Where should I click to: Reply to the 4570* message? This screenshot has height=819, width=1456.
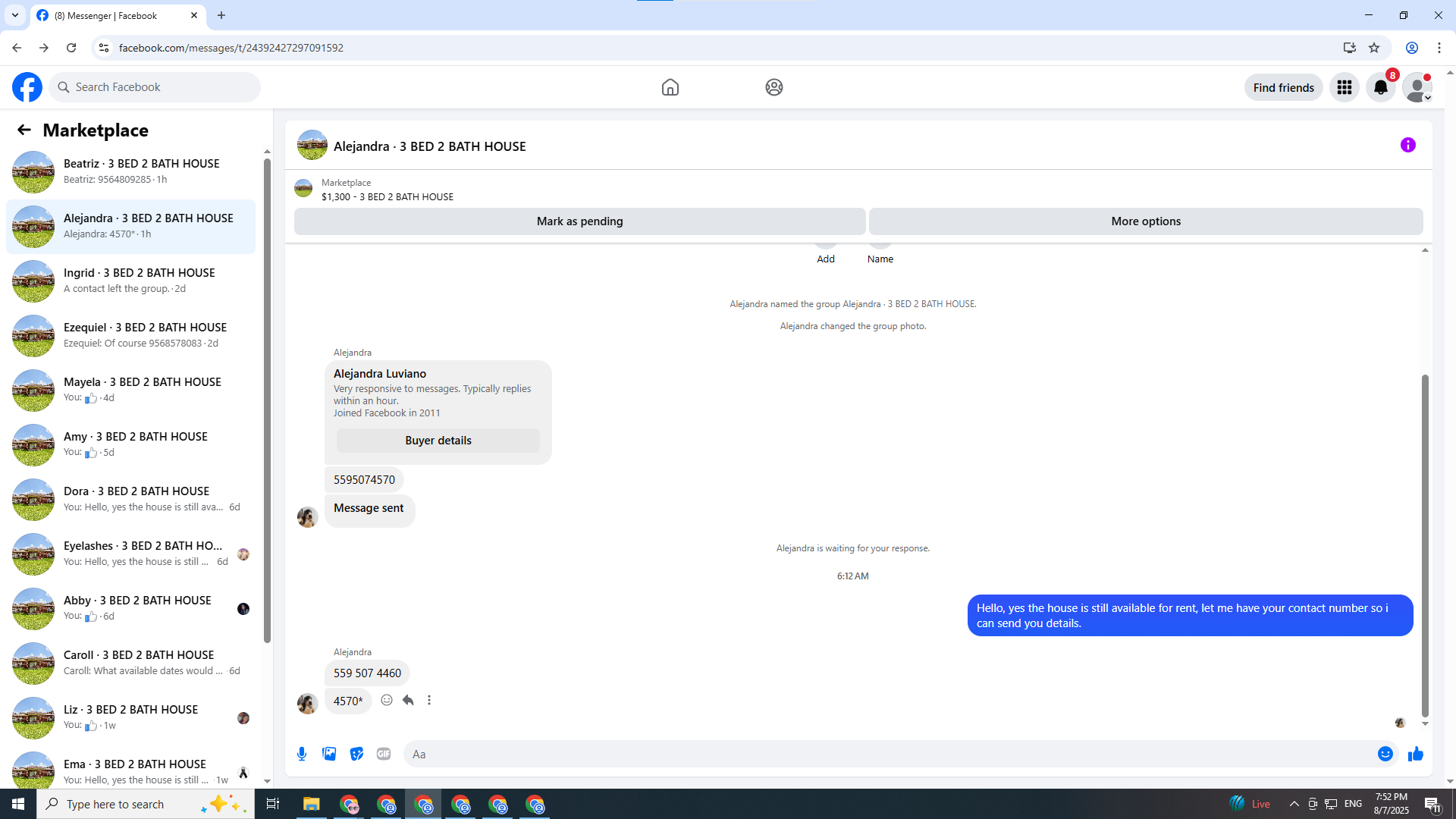click(x=408, y=700)
